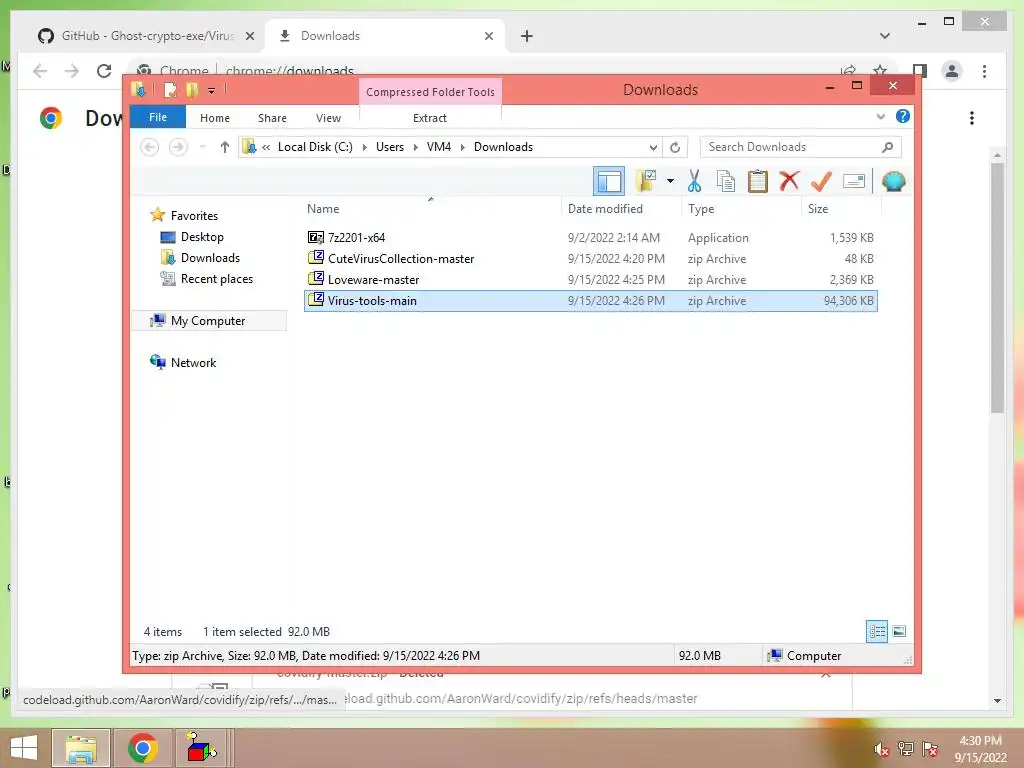The width and height of the screenshot is (1024, 768).
Task: Open address bar history dropdown
Action: tap(652, 148)
